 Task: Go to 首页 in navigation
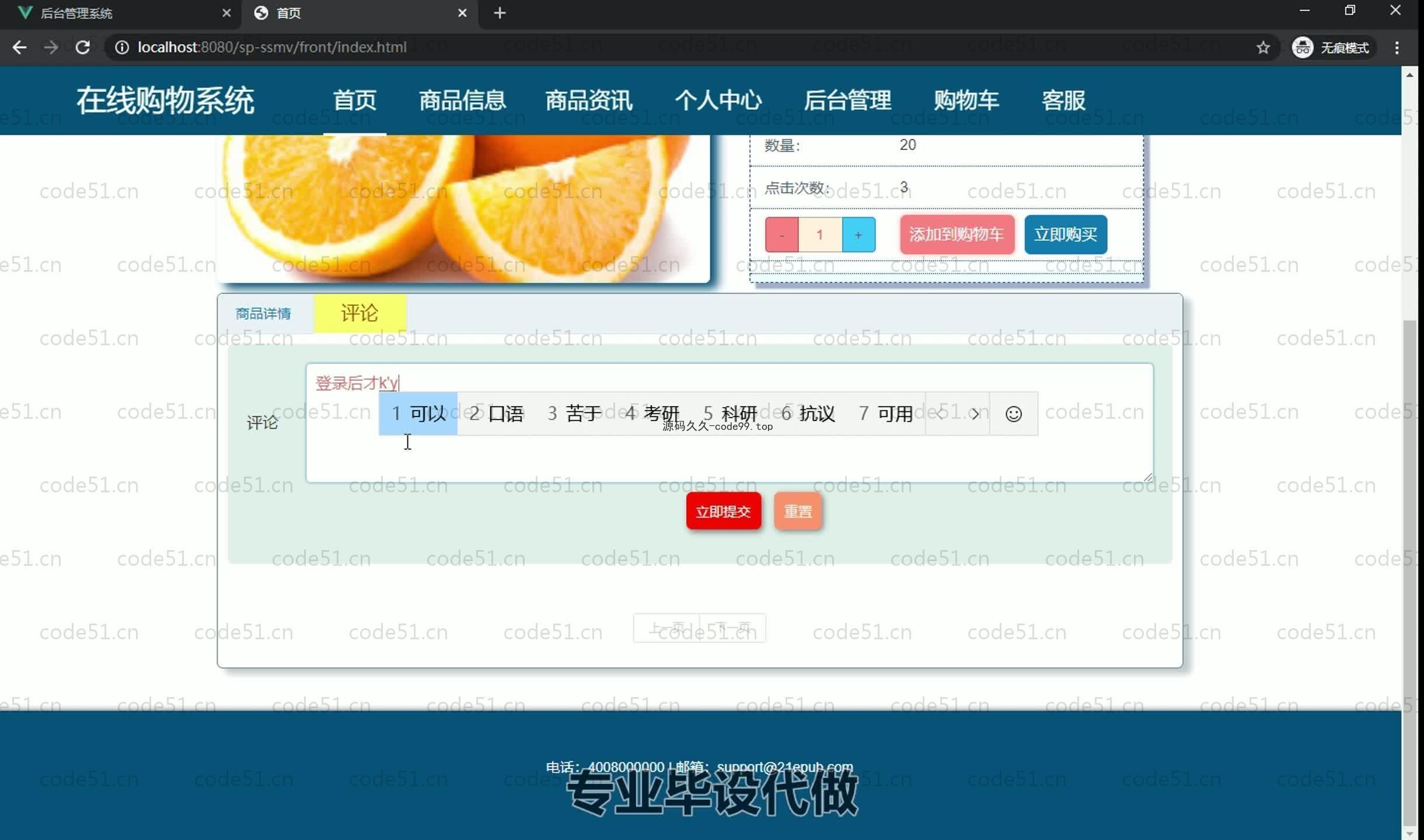tap(355, 100)
